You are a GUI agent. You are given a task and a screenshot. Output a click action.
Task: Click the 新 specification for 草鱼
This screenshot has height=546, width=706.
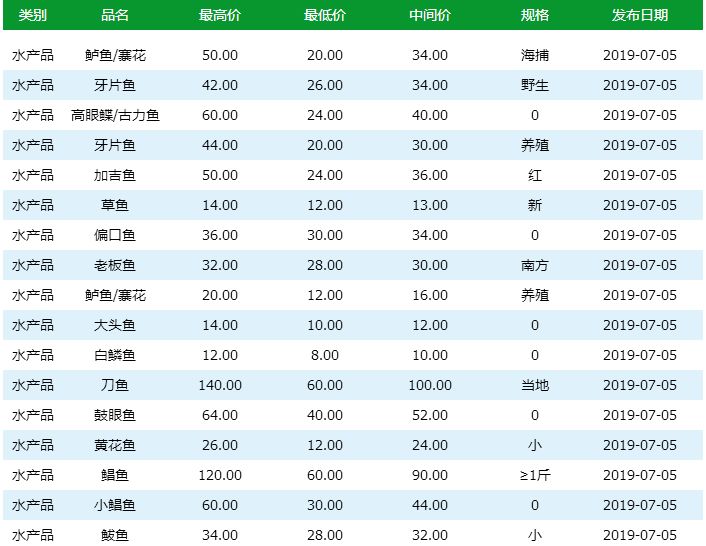[x=535, y=205]
